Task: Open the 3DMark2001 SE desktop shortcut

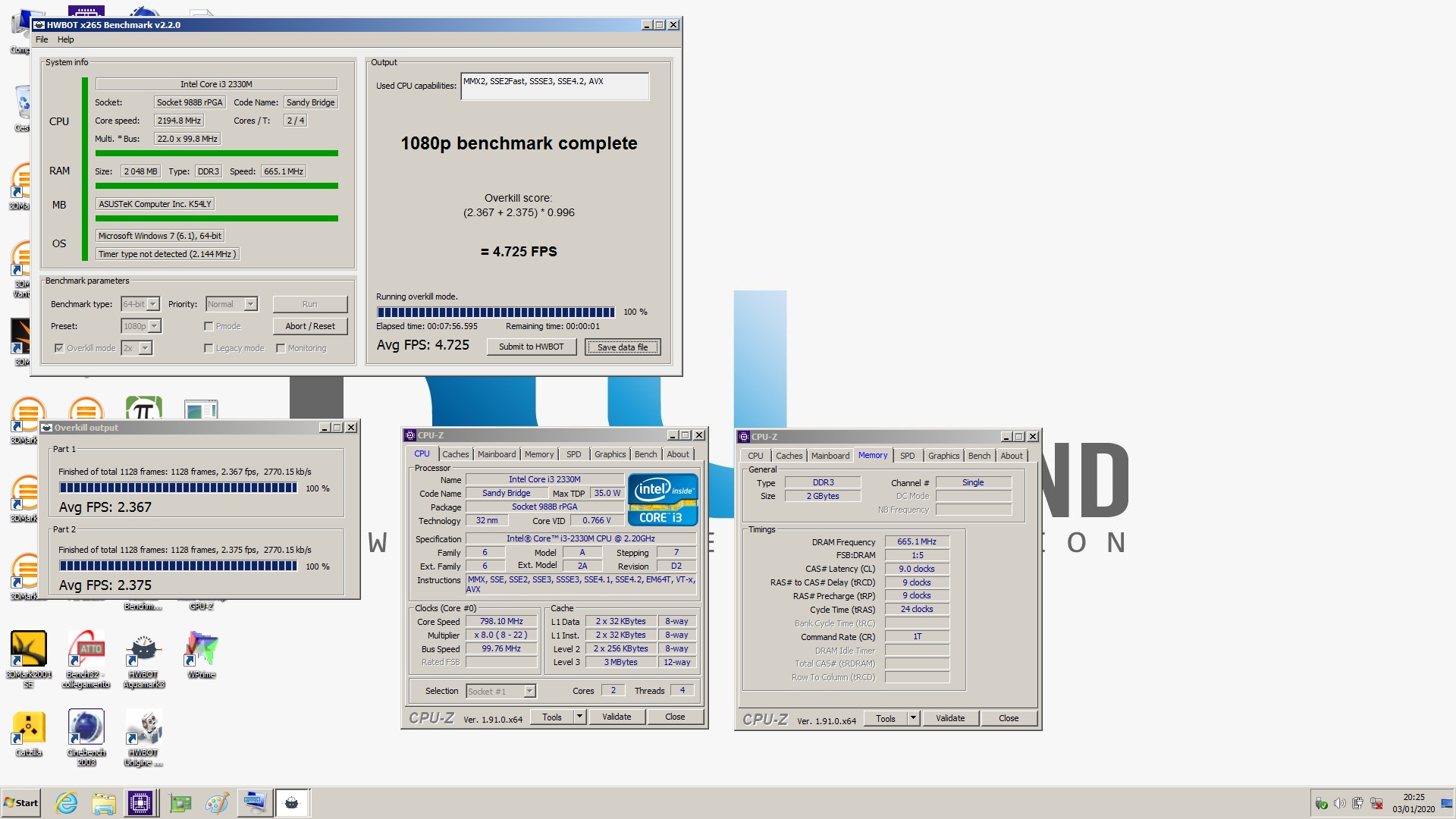Action: (29, 658)
